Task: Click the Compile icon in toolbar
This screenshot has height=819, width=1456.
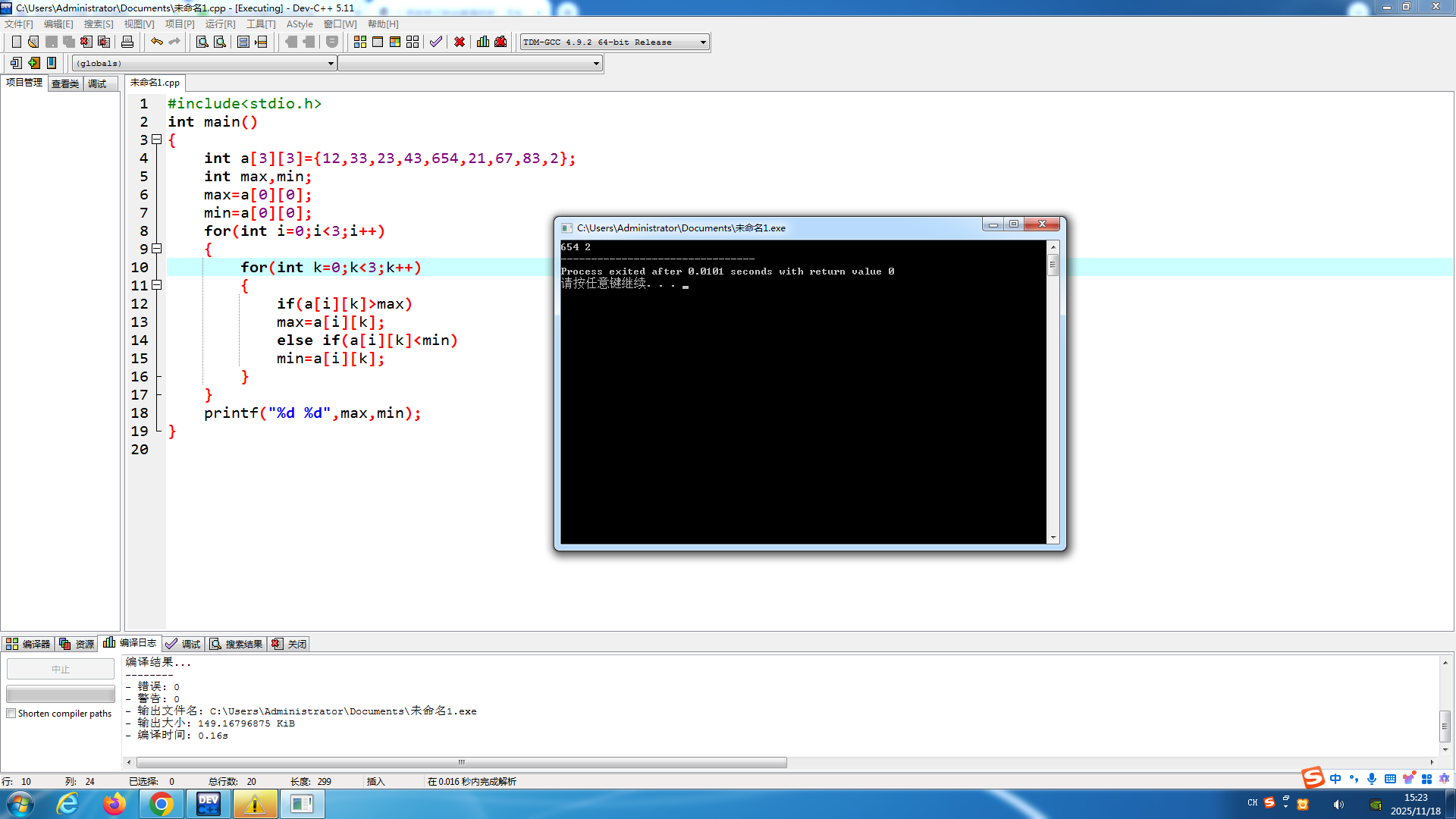Action: coord(360,42)
